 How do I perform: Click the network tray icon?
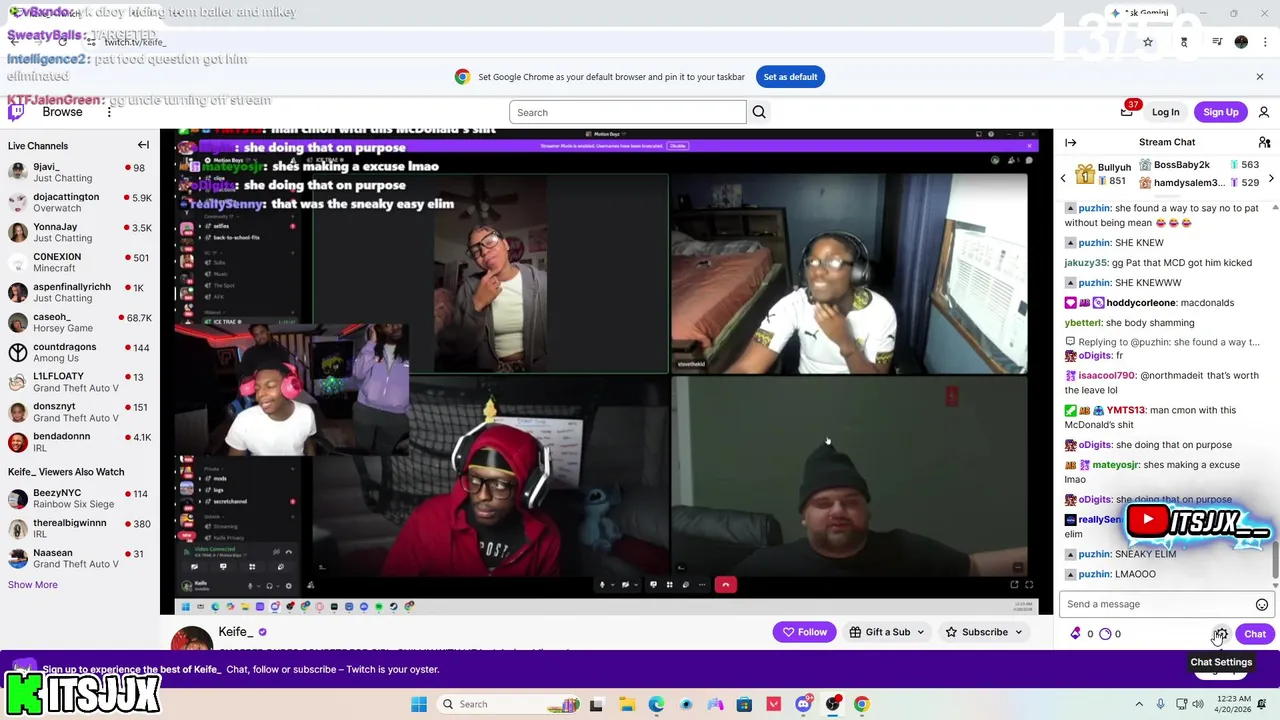[x=1180, y=704]
